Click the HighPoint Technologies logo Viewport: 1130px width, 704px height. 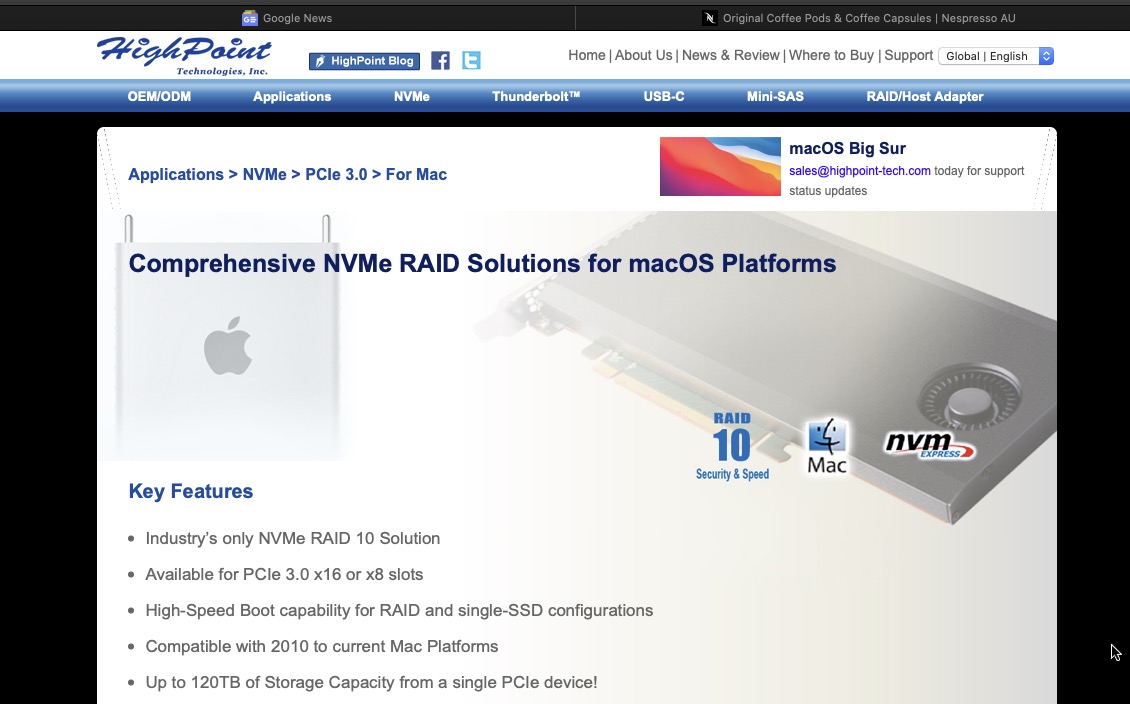pos(184,55)
